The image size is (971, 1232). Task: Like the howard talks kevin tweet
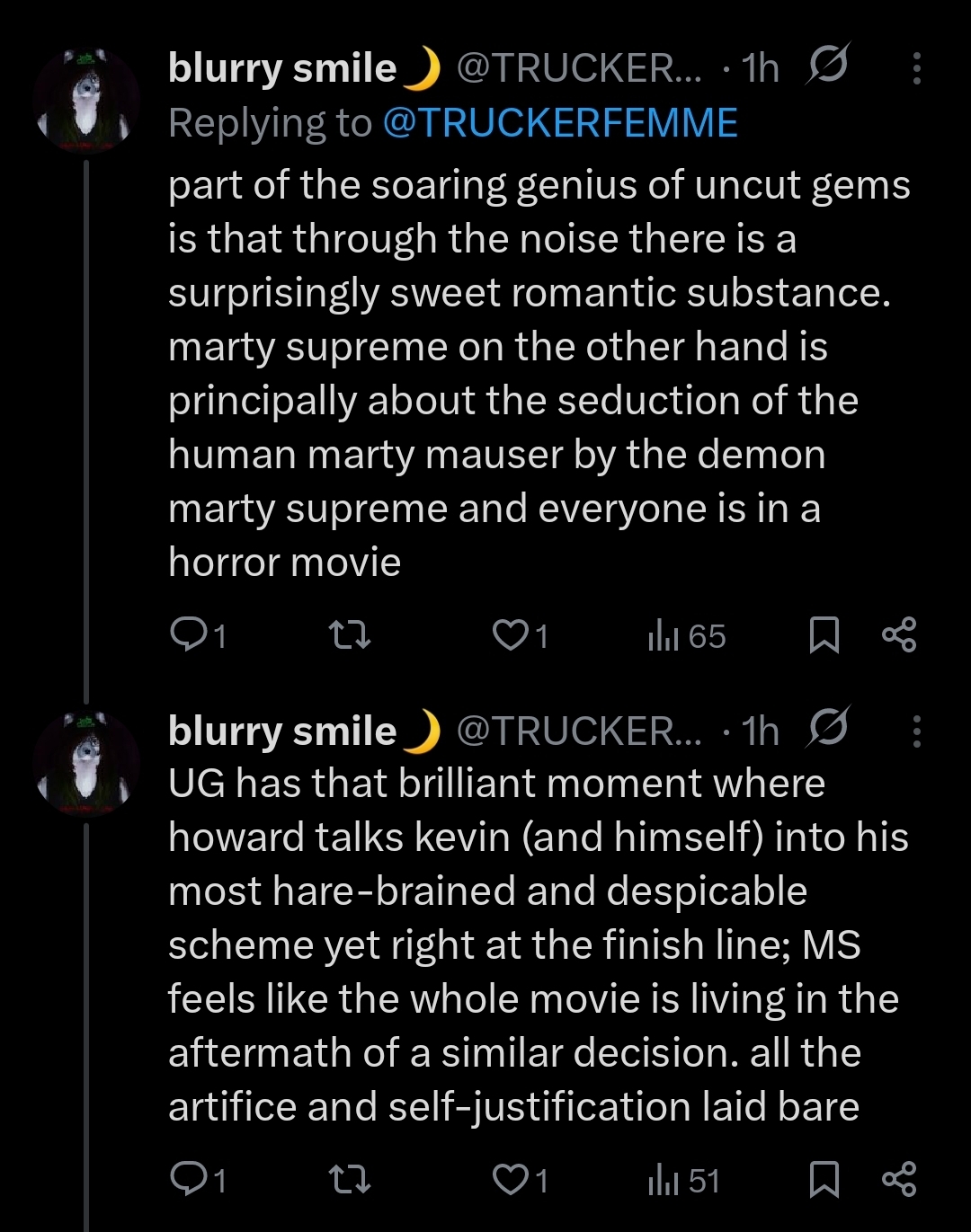511,1180
